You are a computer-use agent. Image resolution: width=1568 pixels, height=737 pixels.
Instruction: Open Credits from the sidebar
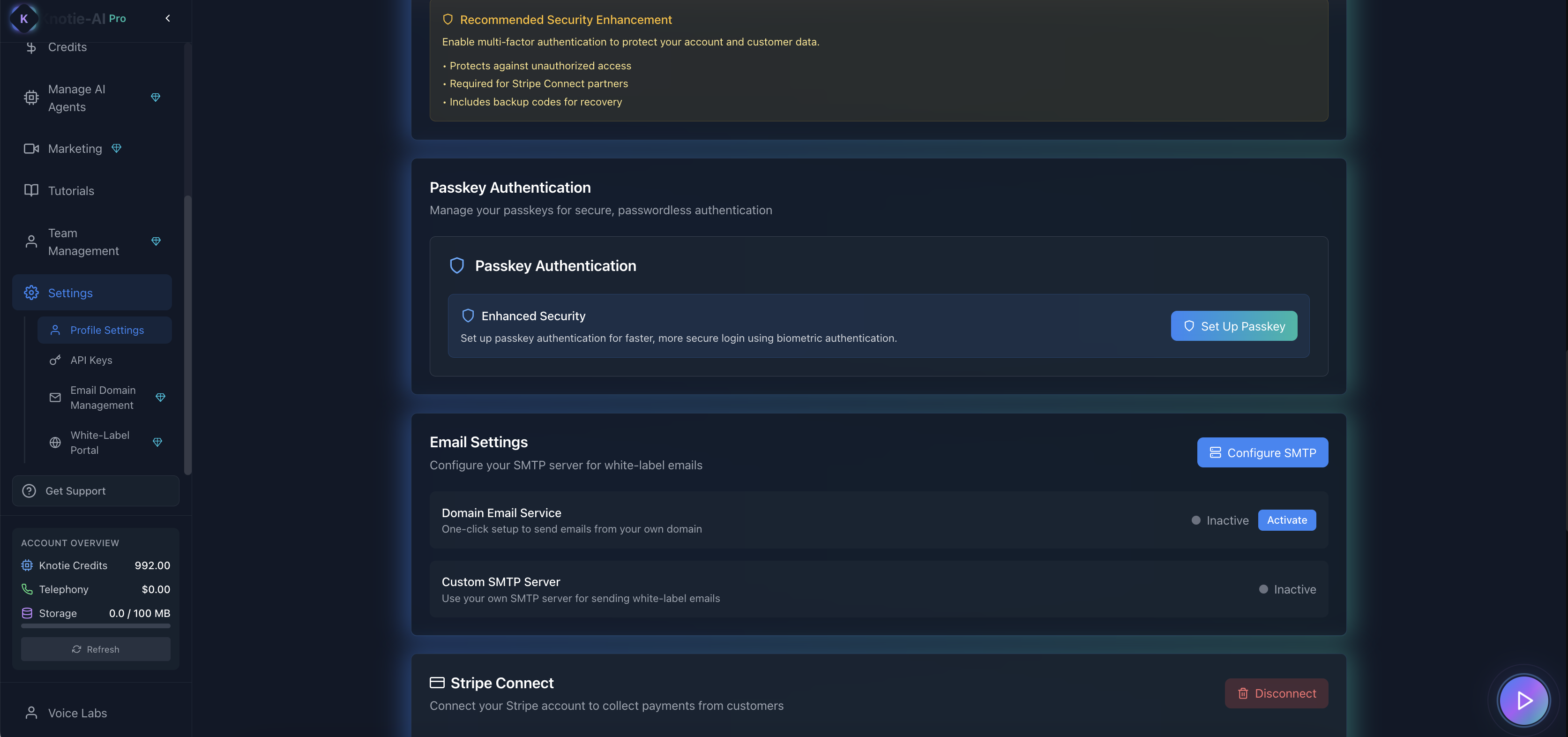click(67, 47)
